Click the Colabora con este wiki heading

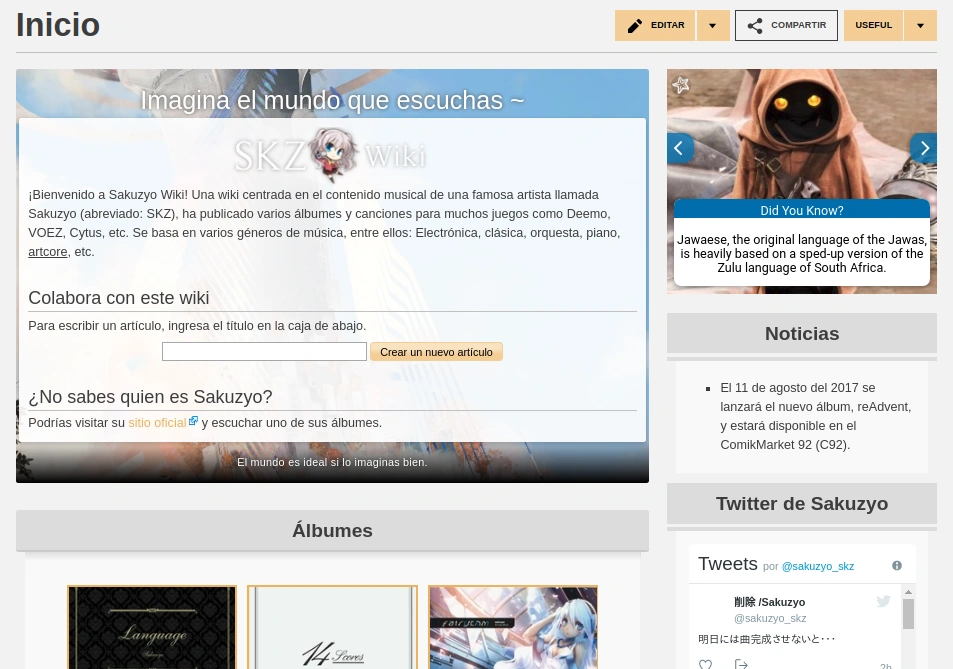pyautogui.click(x=119, y=298)
